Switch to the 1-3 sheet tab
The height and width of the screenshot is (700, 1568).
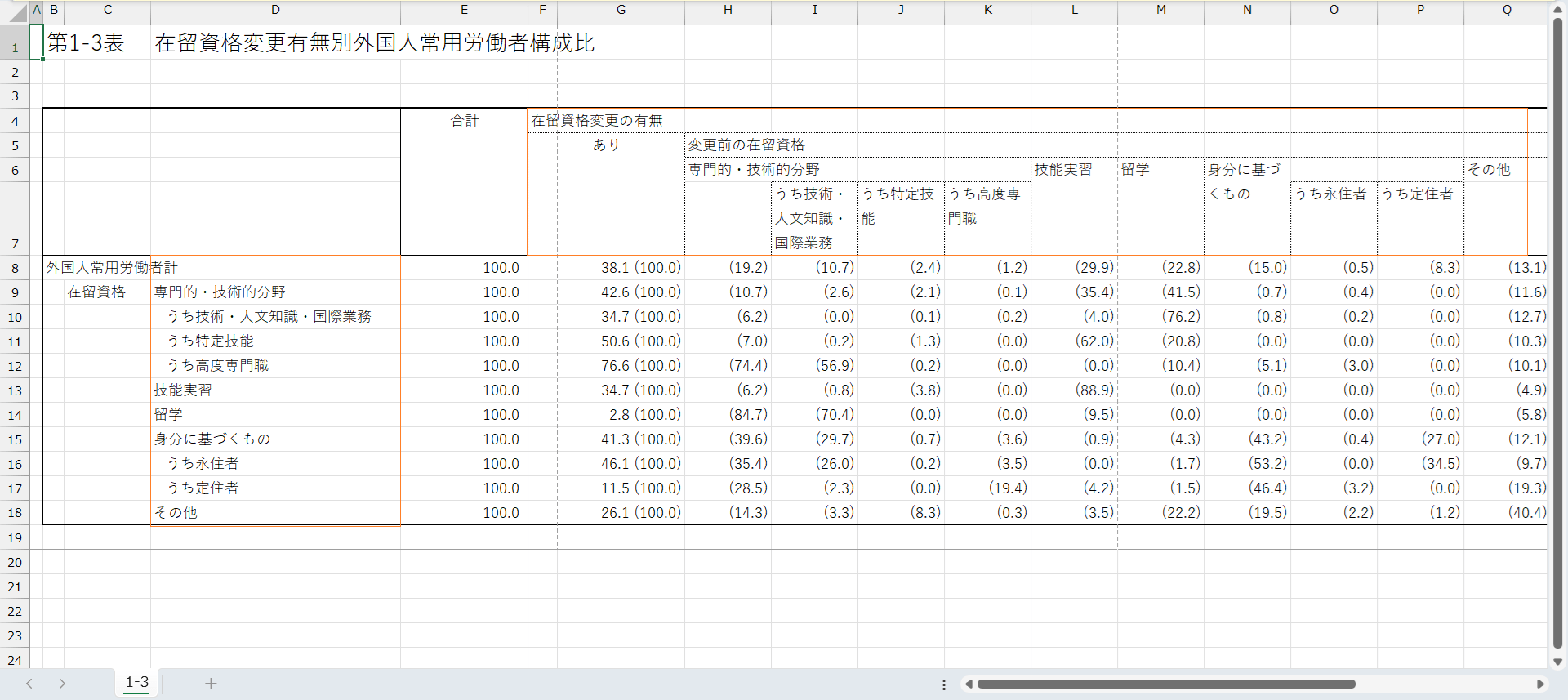137,682
